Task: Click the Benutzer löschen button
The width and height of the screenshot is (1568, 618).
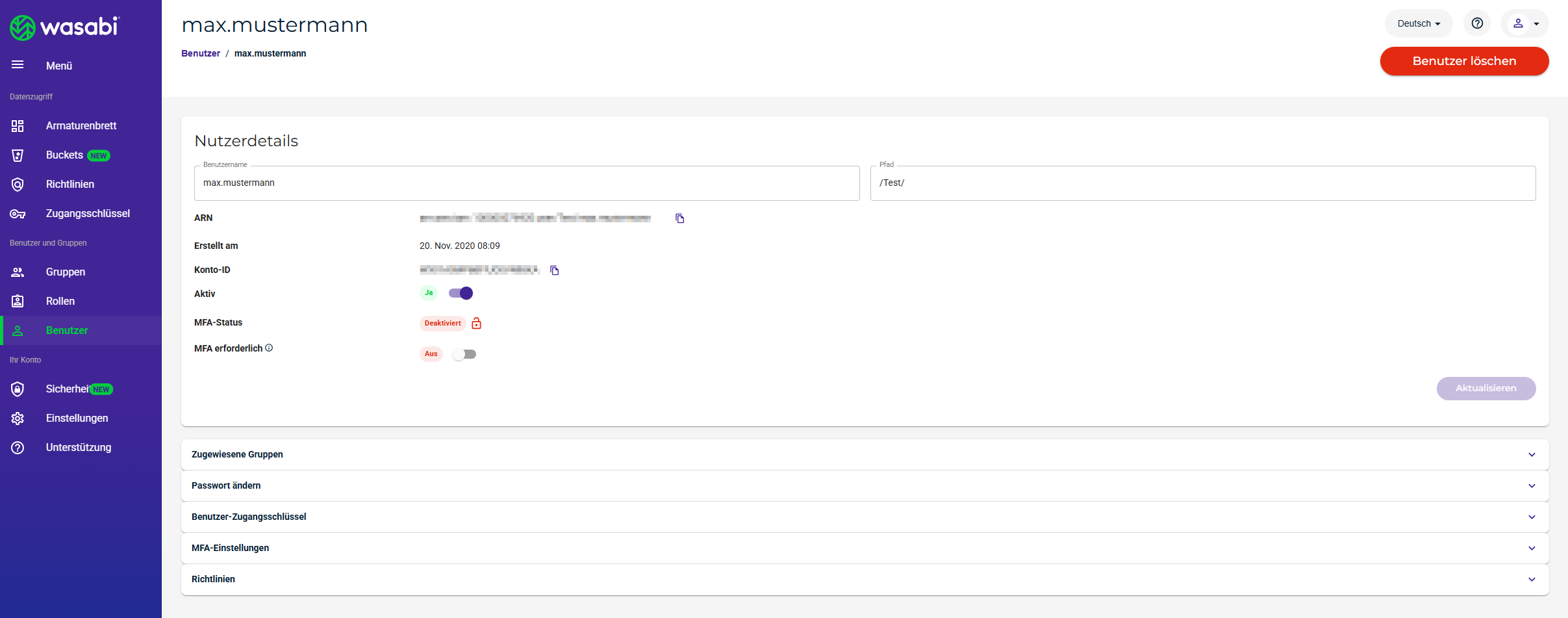Action: pyautogui.click(x=1464, y=61)
